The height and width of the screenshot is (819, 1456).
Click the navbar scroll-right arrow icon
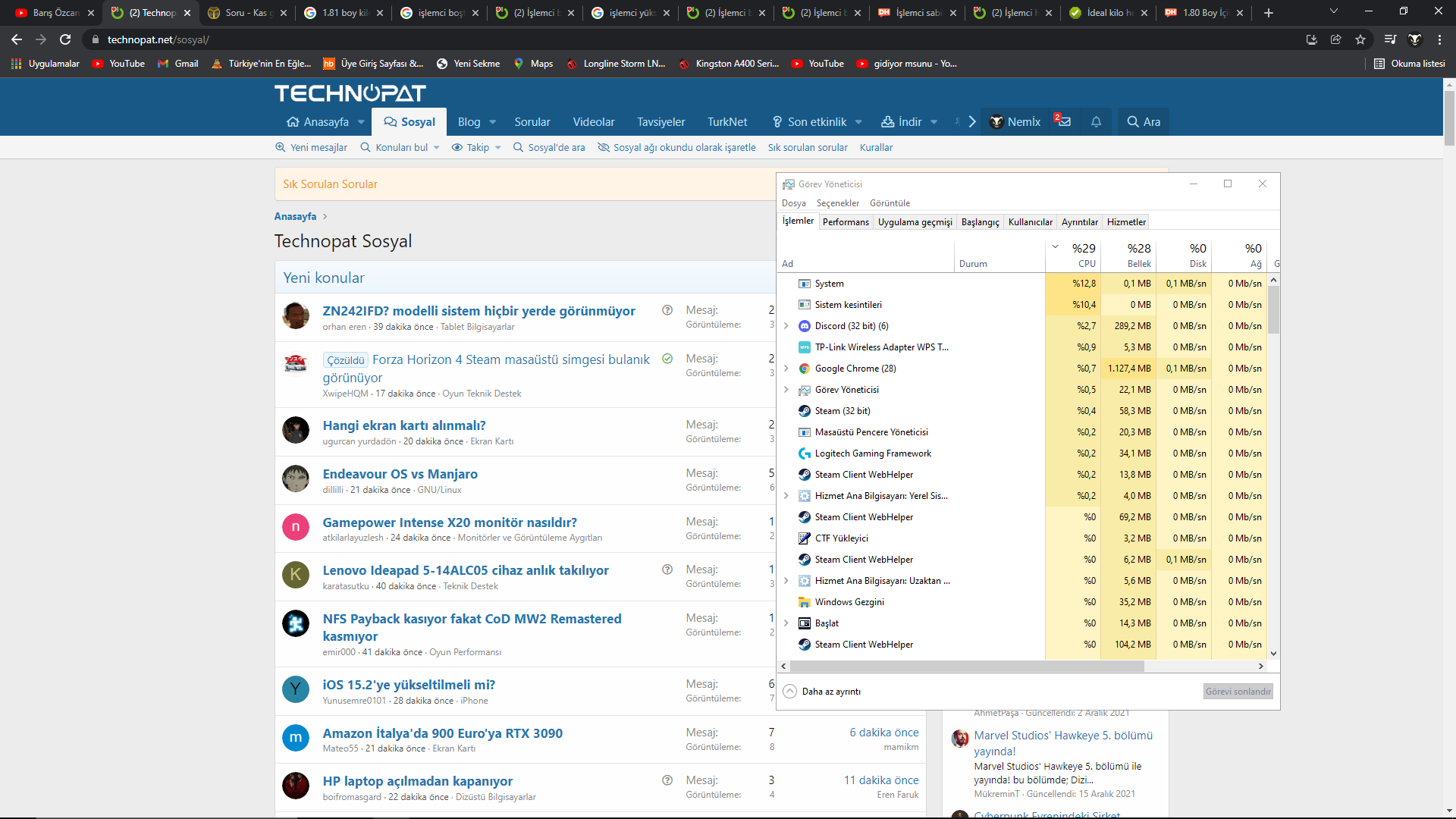point(971,122)
